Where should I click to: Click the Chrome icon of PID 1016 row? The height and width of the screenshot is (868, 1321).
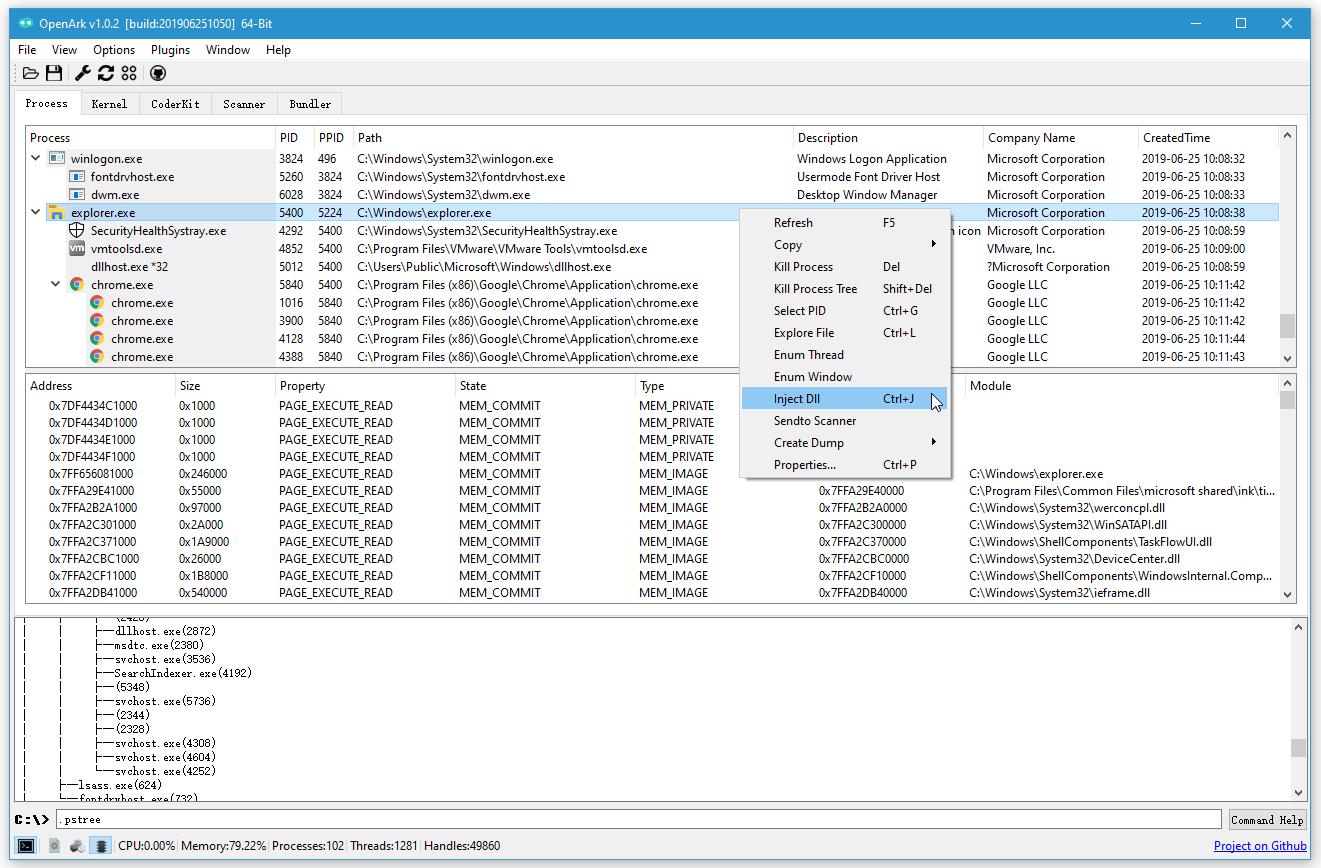[97, 302]
